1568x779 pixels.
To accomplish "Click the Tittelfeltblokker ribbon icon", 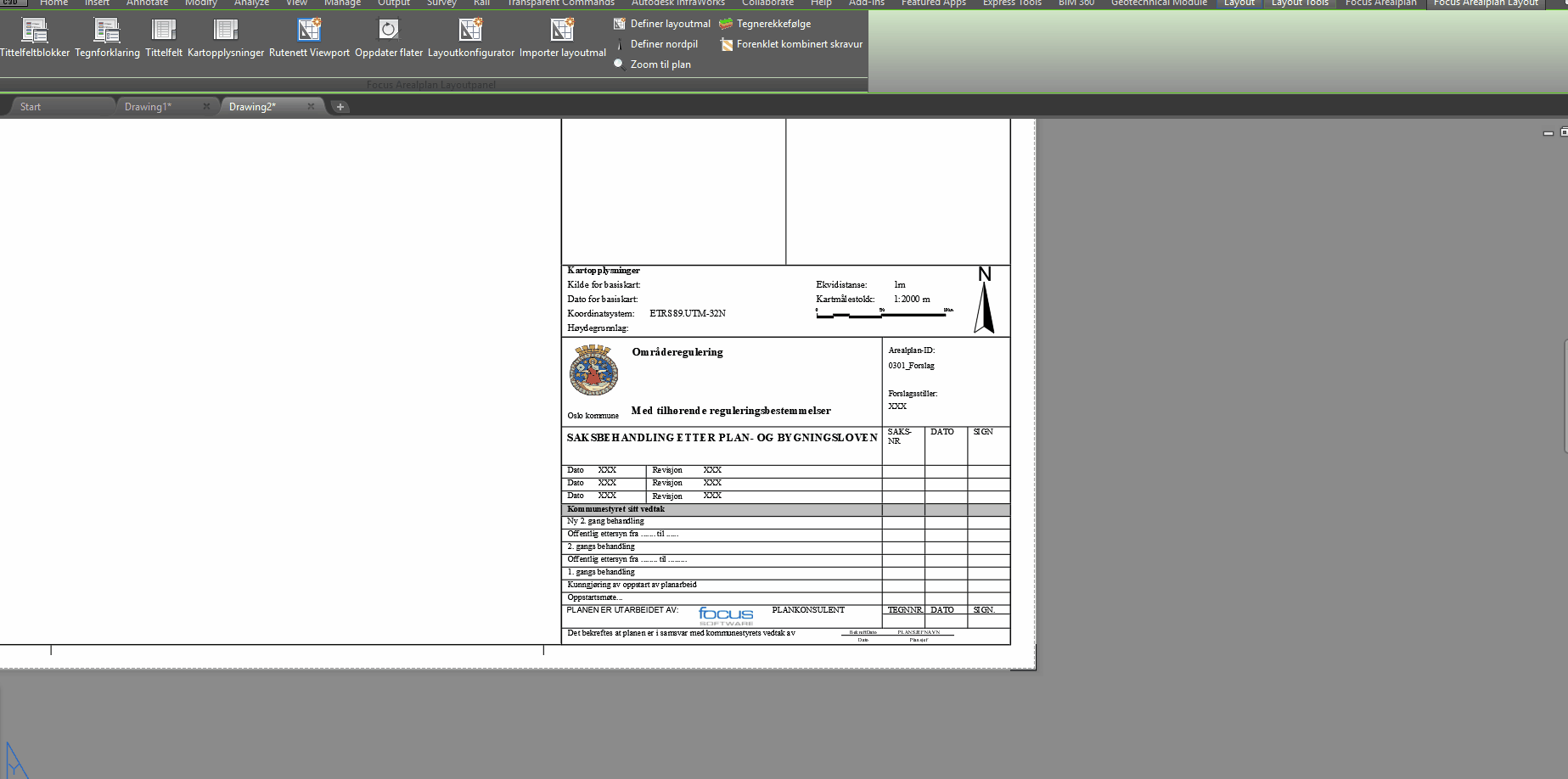I will click(35, 31).
